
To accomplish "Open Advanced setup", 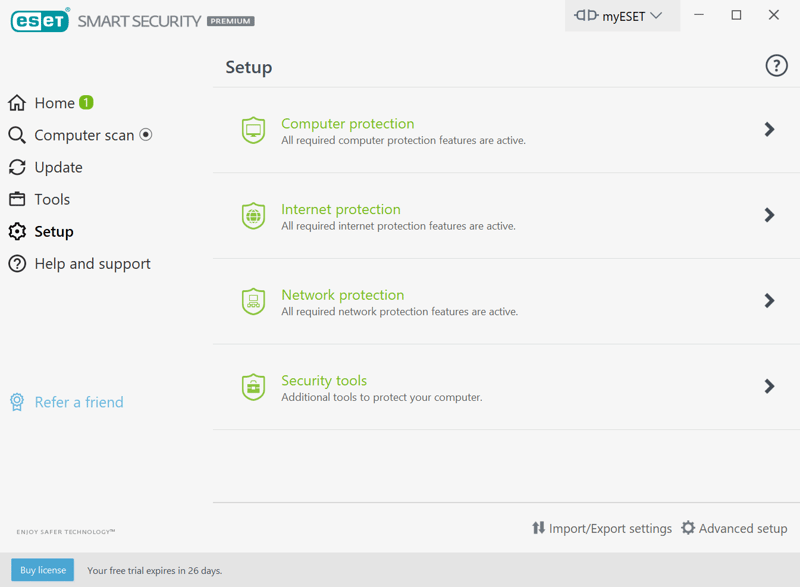I will click(x=743, y=528).
